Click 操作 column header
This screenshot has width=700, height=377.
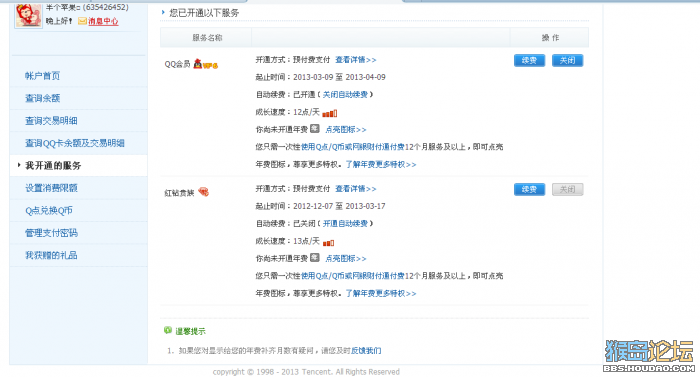(550, 38)
